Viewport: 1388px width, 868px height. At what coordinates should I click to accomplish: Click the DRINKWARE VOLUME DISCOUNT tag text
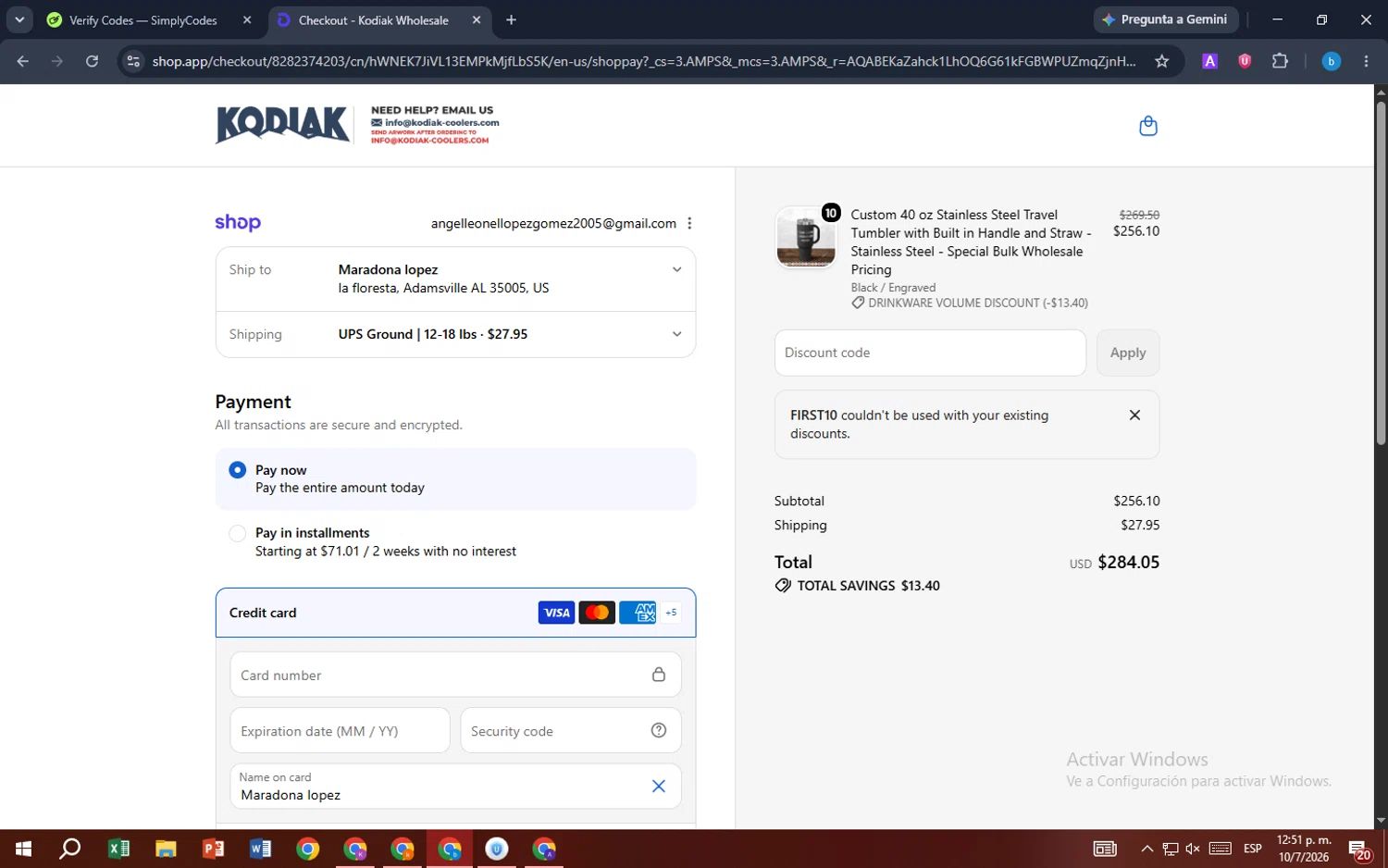pyautogui.click(x=977, y=303)
